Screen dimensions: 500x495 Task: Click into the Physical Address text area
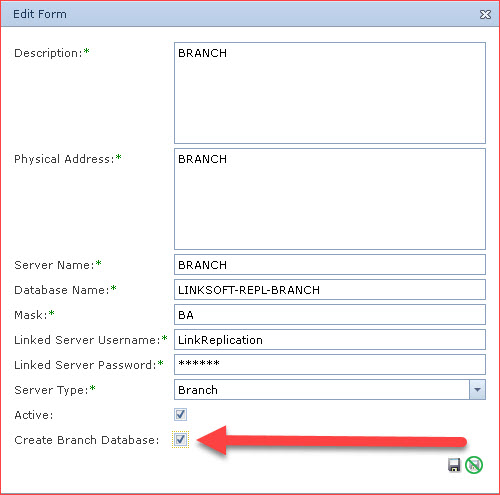[x=330, y=199]
